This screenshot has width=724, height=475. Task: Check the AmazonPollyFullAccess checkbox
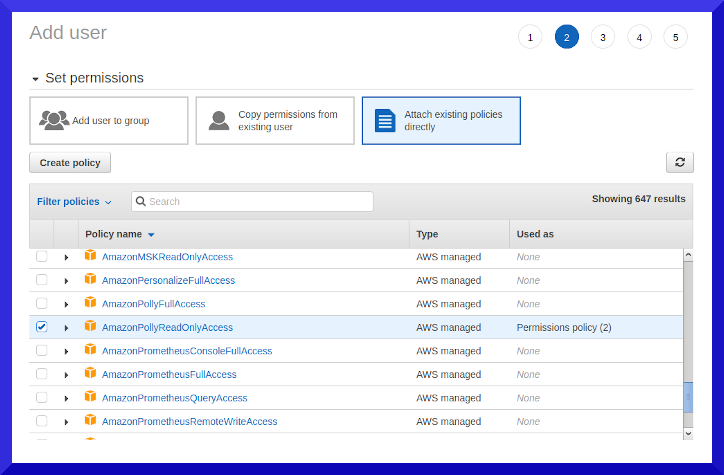(x=42, y=303)
